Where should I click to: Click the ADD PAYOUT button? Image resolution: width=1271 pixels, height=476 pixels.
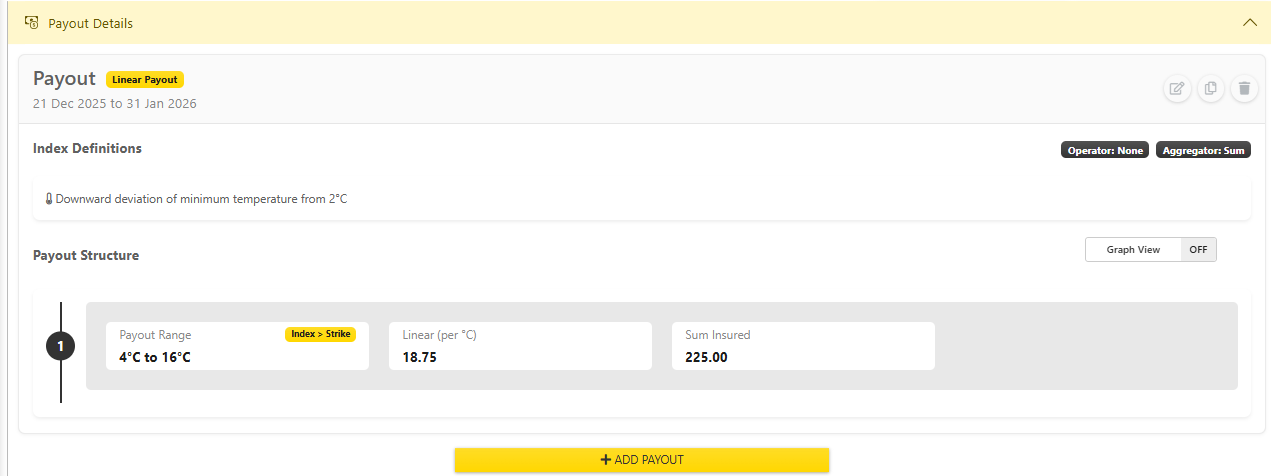(642, 460)
